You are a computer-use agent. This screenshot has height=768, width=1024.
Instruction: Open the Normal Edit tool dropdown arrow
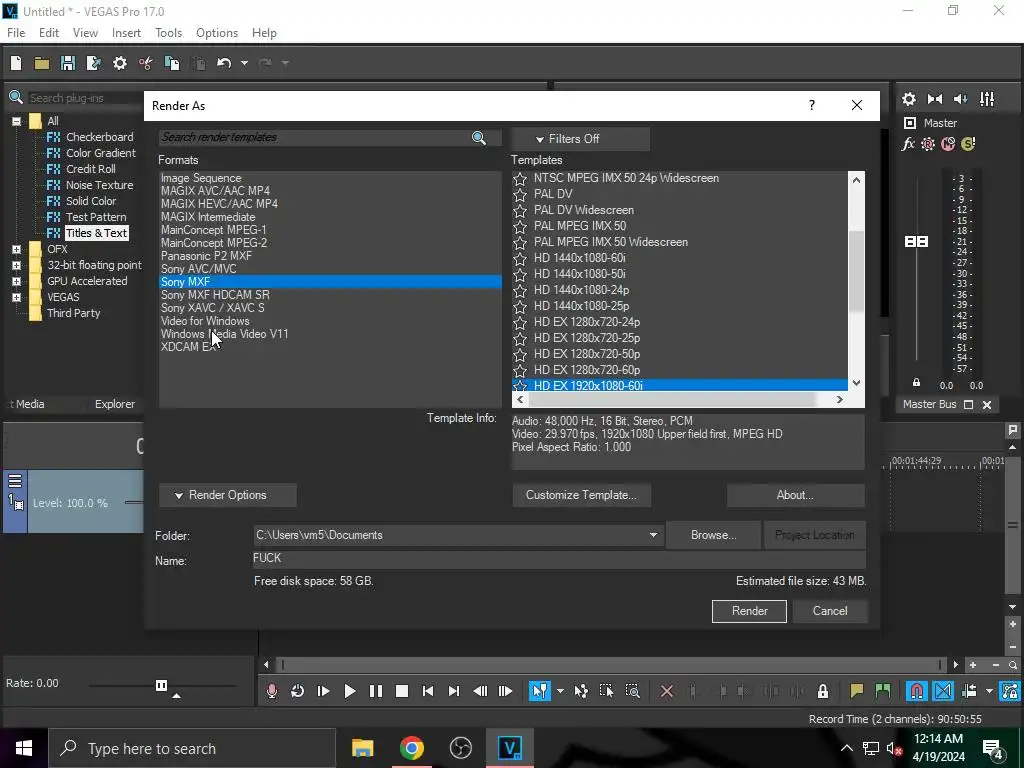[x=560, y=691]
